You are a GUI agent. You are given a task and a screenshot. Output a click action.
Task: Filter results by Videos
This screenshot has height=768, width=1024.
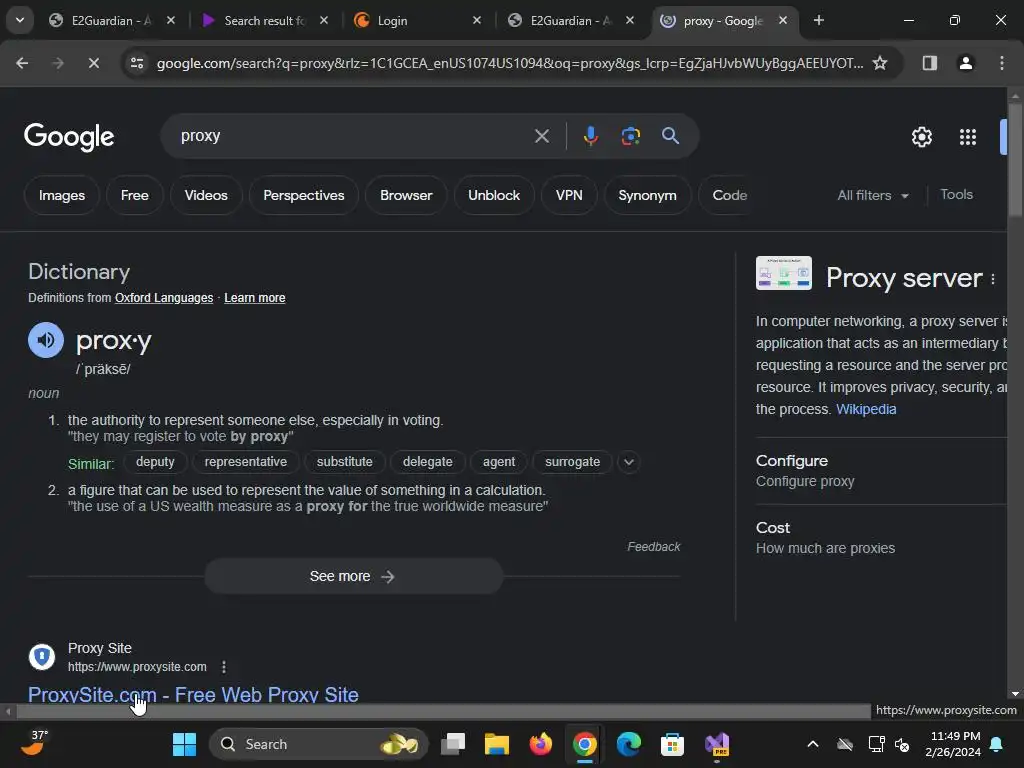pyautogui.click(x=206, y=195)
